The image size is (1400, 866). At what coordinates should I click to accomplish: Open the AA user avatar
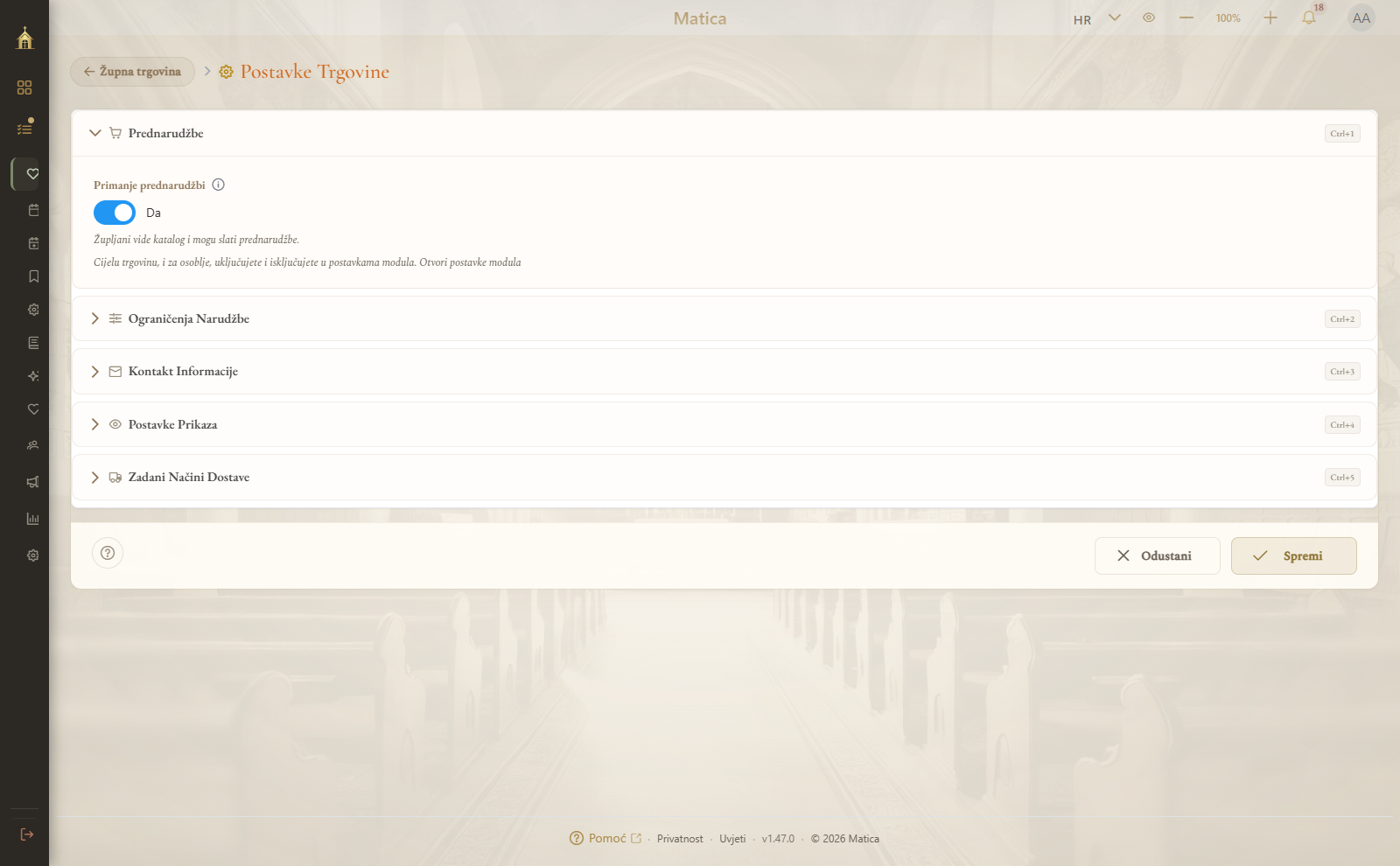click(1361, 17)
